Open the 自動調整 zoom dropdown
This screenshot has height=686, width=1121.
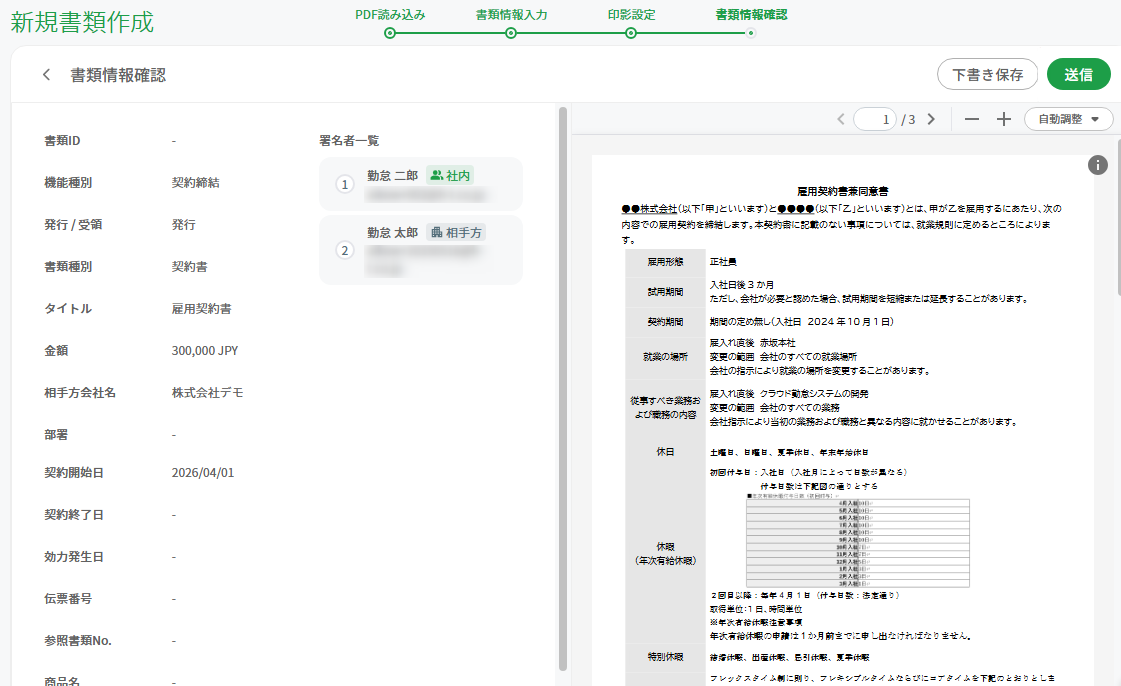tap(1068, 119)
